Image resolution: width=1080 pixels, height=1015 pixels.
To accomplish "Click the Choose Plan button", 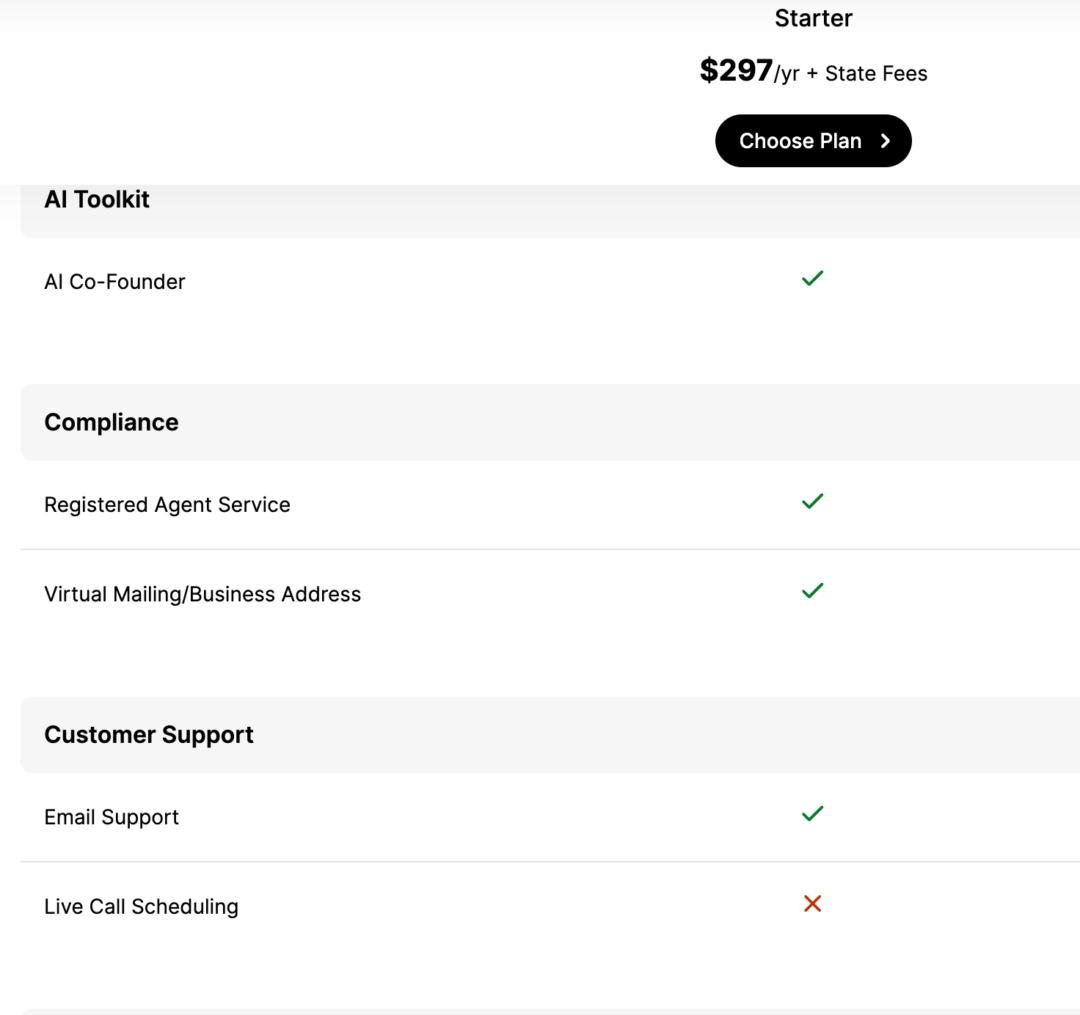I will pyautogui.click(x=813, y=141).
